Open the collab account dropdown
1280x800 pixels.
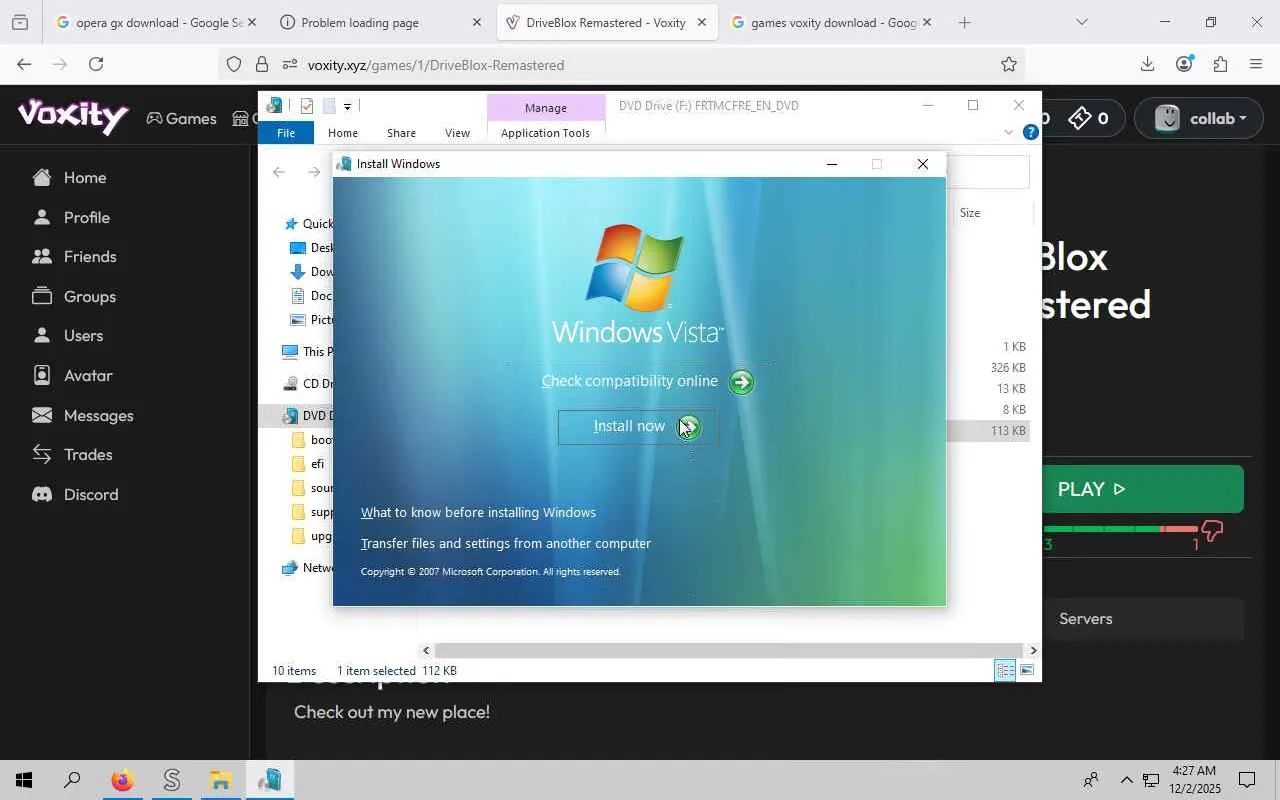[x=1200, y=118]
